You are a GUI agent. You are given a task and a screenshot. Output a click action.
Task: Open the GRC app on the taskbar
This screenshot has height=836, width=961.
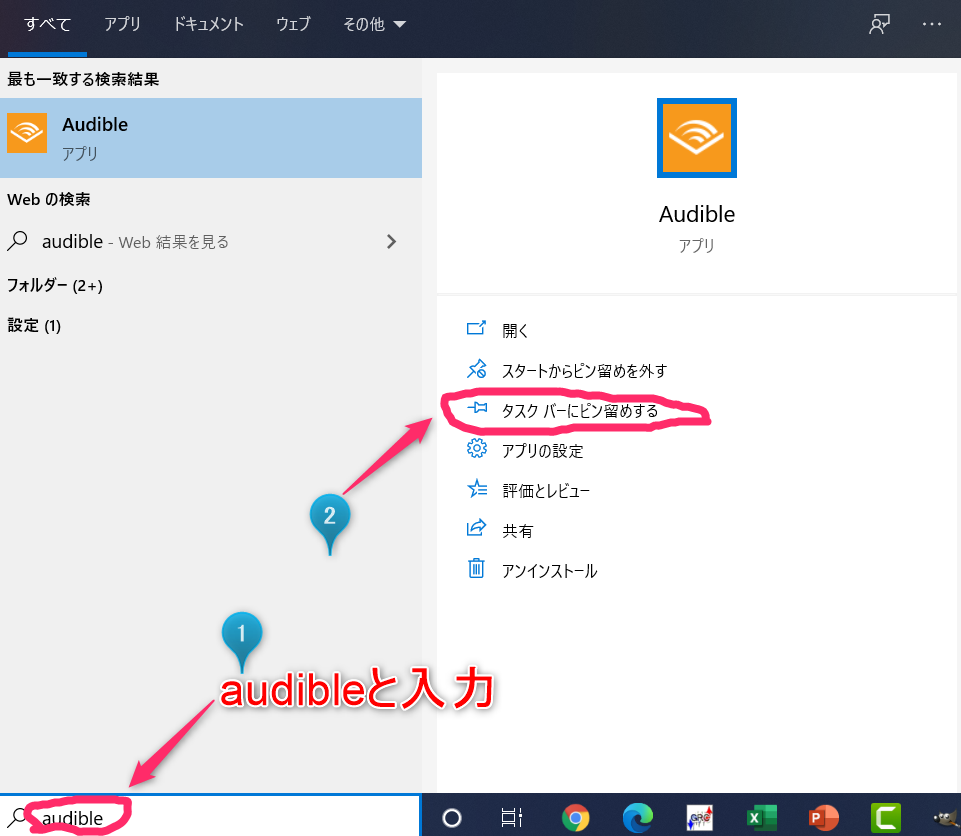point(700,818)
